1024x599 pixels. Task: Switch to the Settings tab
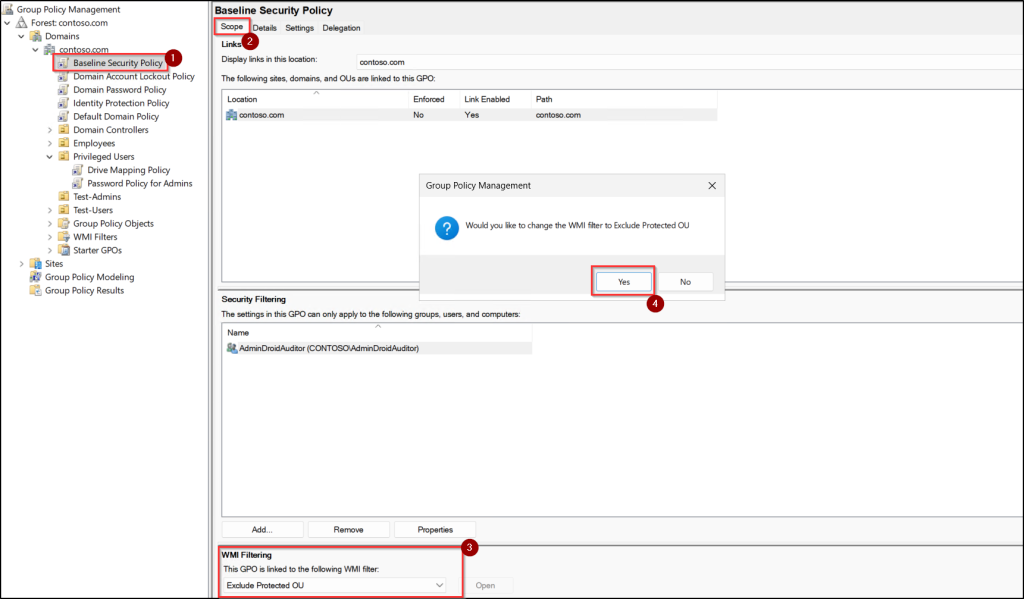pos(299,28)
